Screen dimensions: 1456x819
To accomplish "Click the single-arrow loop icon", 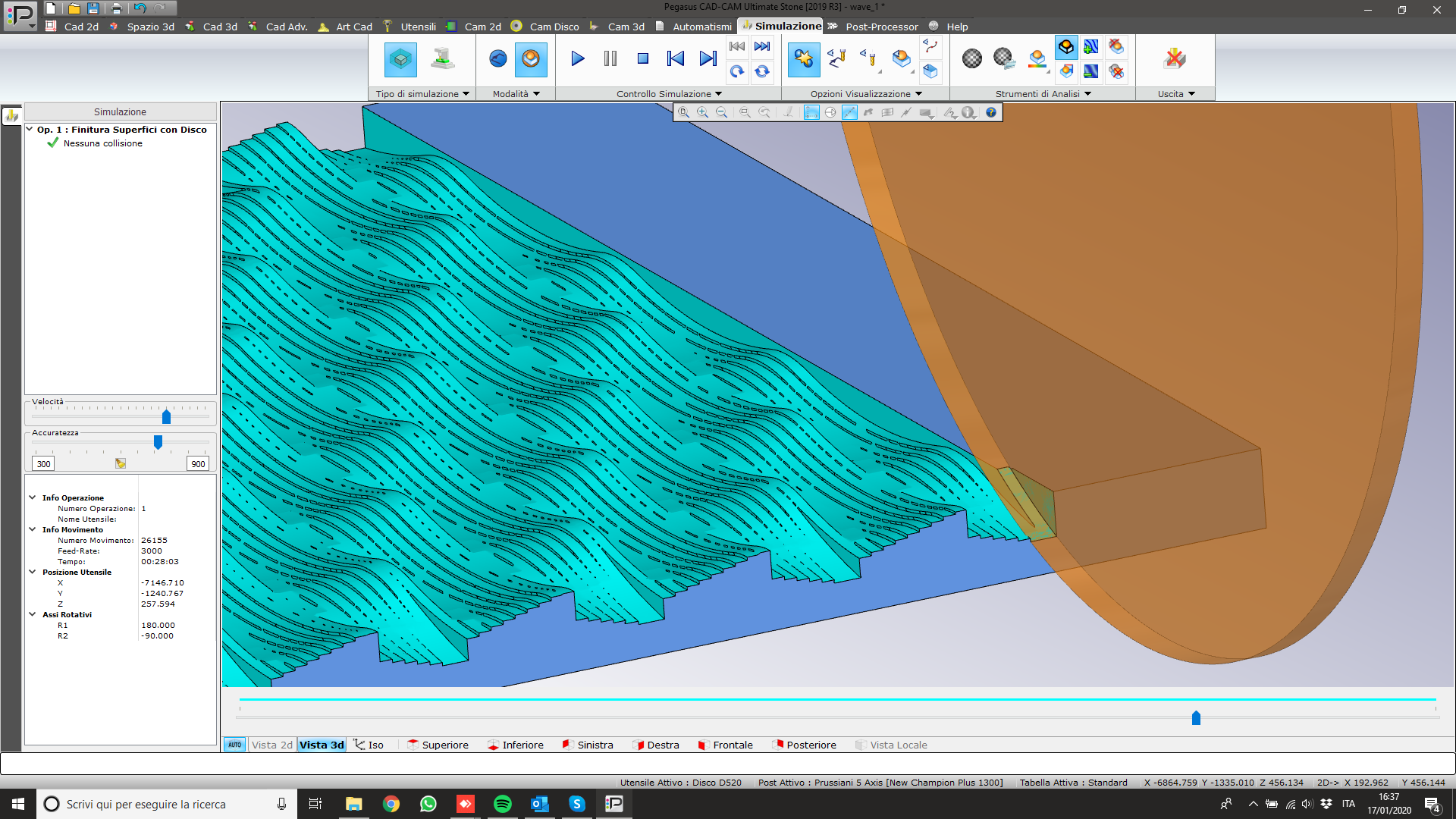I will tap(737, 71).
